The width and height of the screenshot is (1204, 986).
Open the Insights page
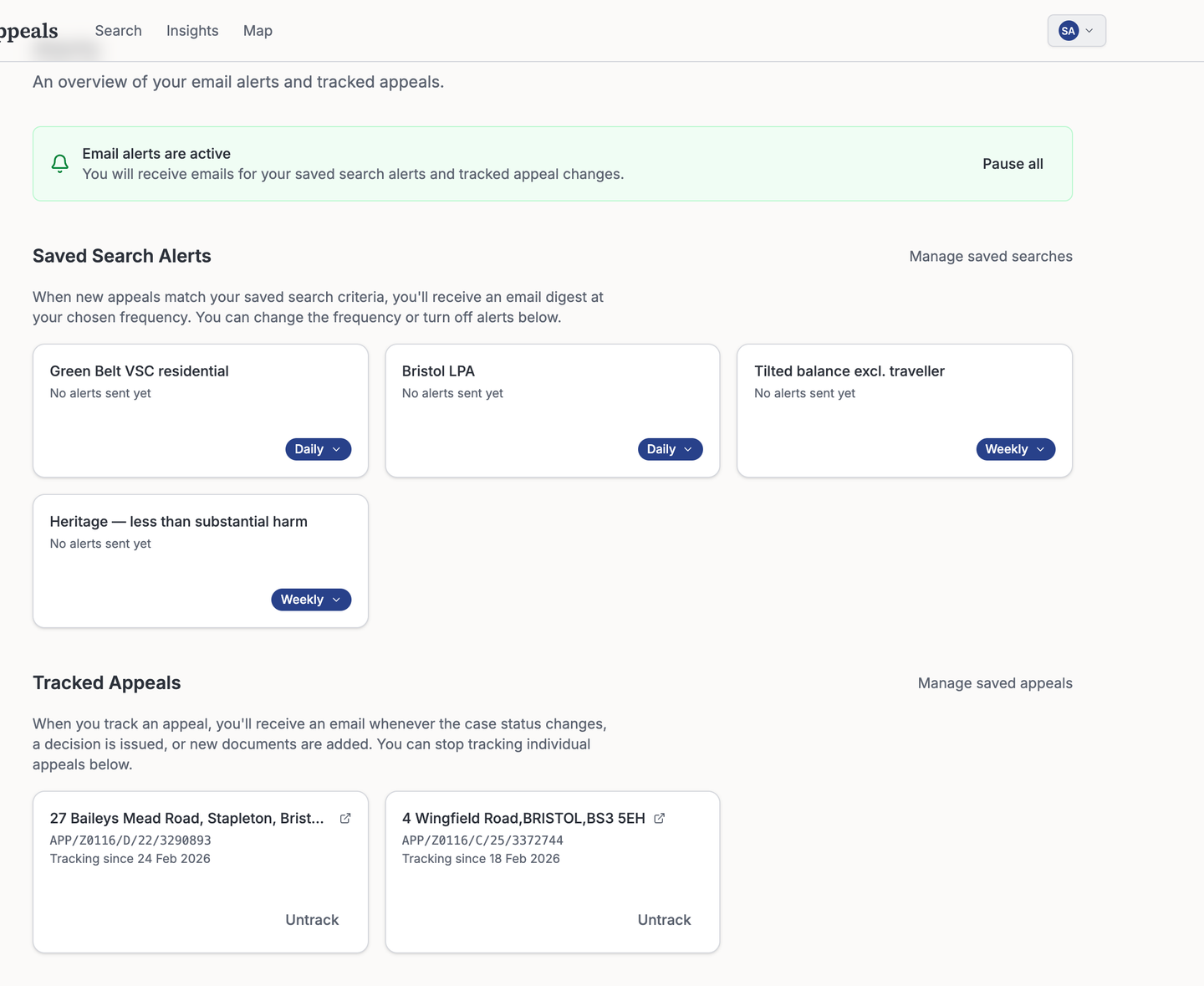(x=192, y=30)
